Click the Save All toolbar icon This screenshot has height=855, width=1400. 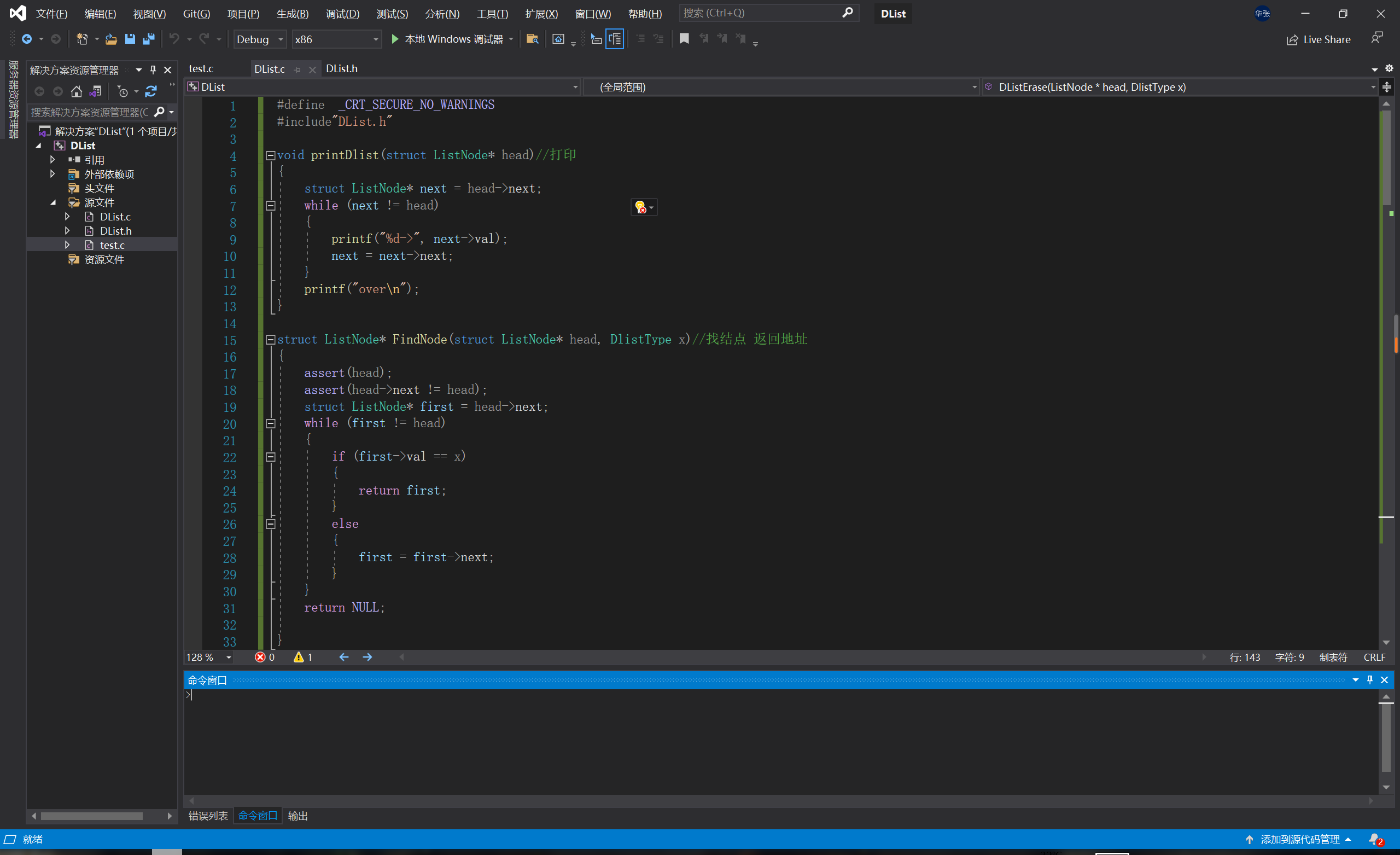(x=148, y=39)
